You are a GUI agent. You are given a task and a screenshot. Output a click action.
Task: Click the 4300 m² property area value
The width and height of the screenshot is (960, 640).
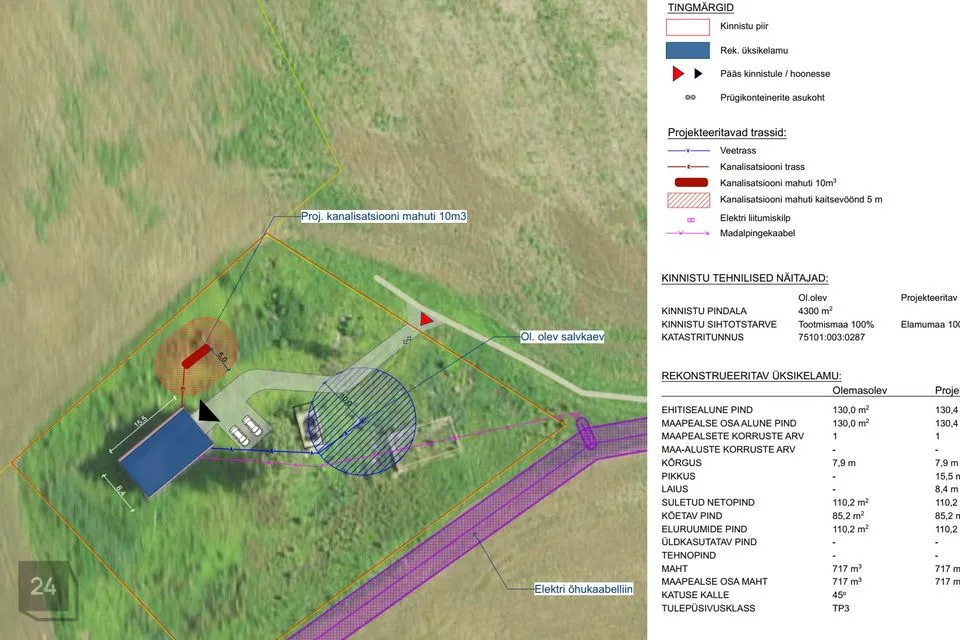[815, 311]
